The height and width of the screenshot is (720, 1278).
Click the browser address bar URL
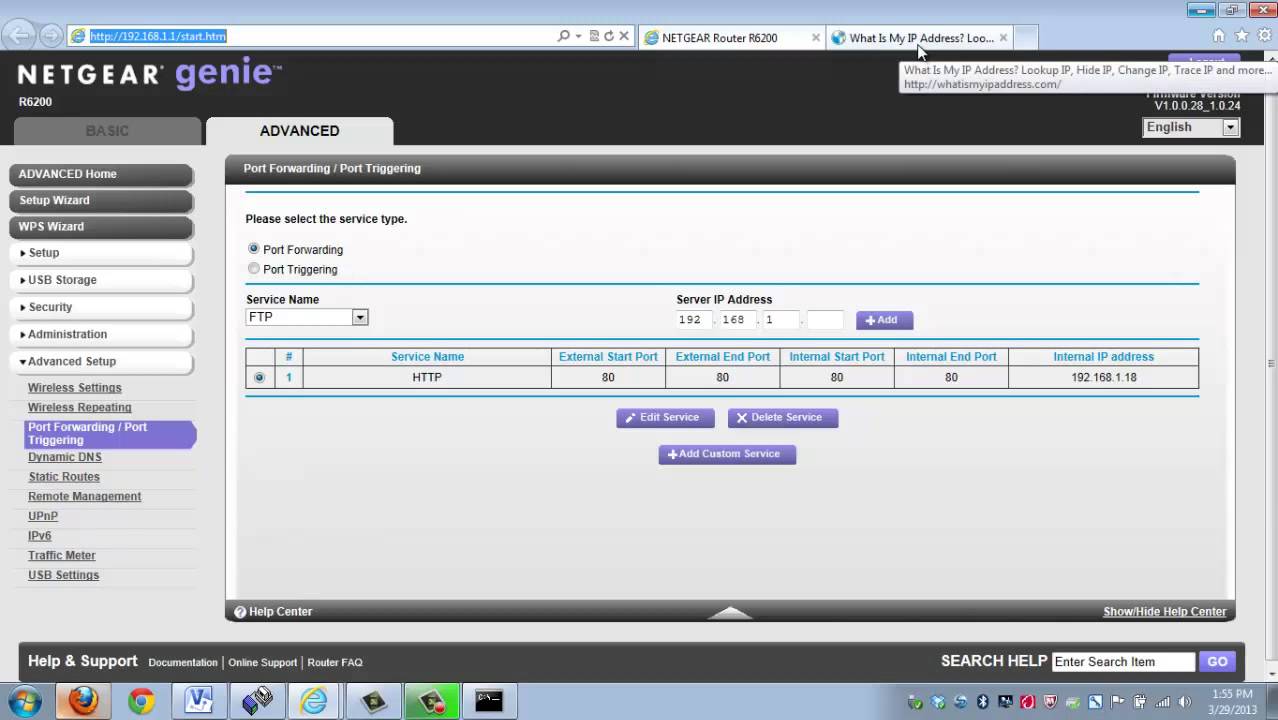tap(158, 36)
